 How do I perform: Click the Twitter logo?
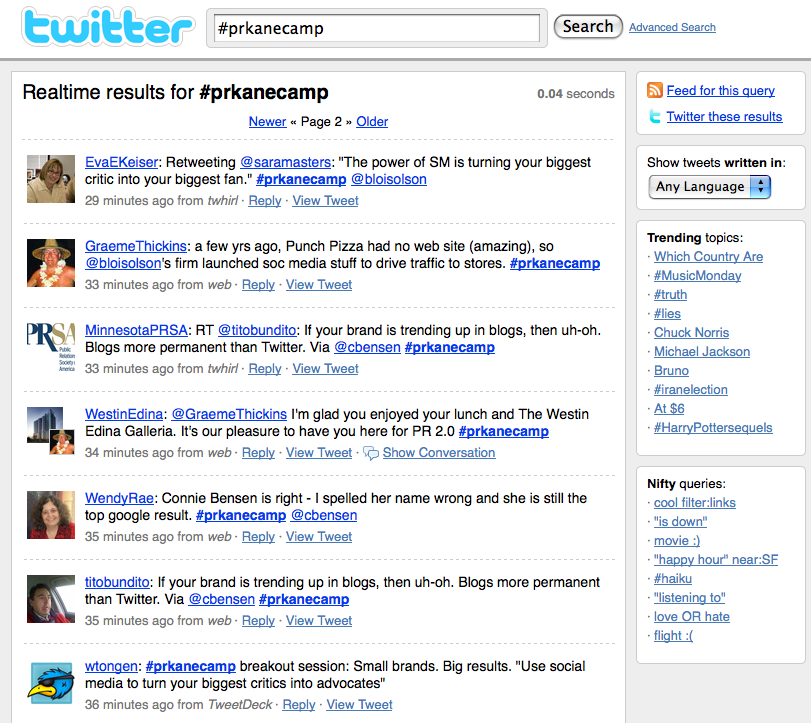coord(108,26)
